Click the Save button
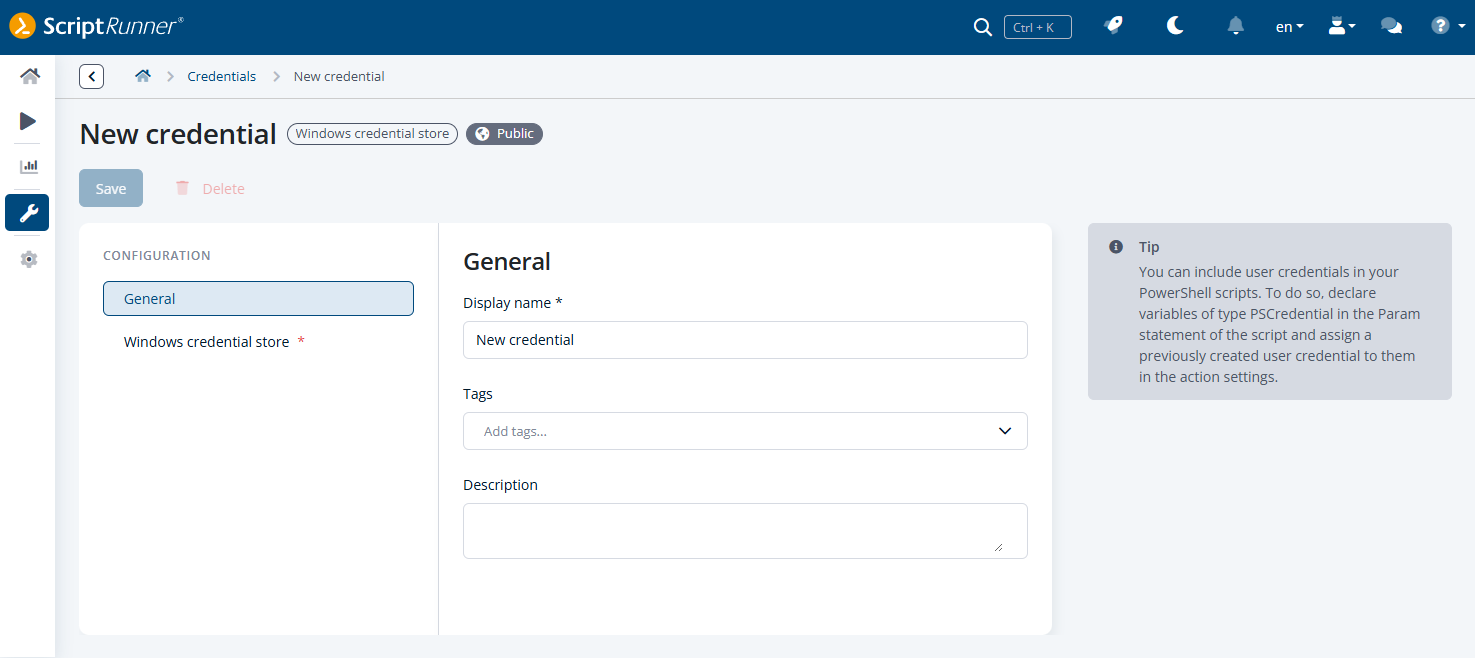The image size is (1475, 658). pos(111,188)
